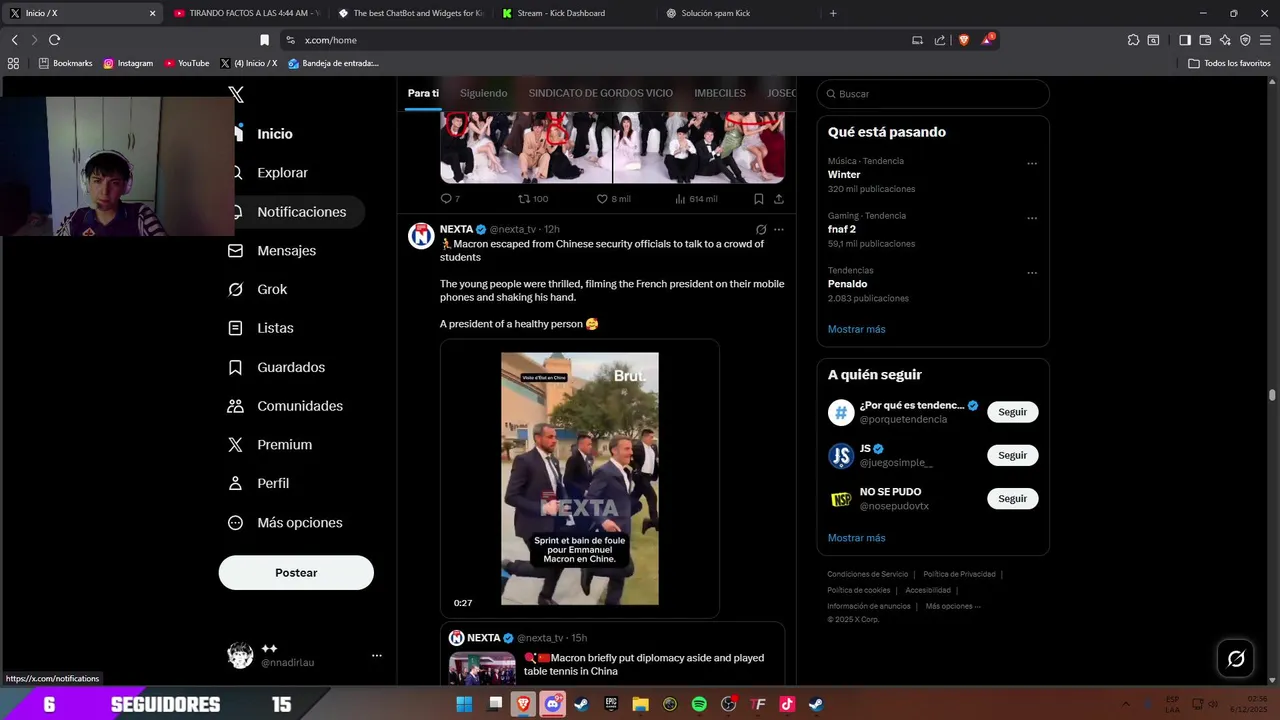This screenshot has width=1280, height=720.
Task: Open the fnaf 2 trending topic
Action: [841, 230]
